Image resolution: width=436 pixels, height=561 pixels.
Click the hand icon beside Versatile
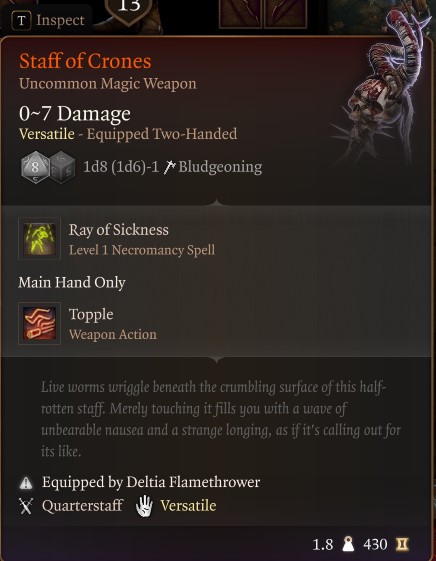click(x=144, y=506)
